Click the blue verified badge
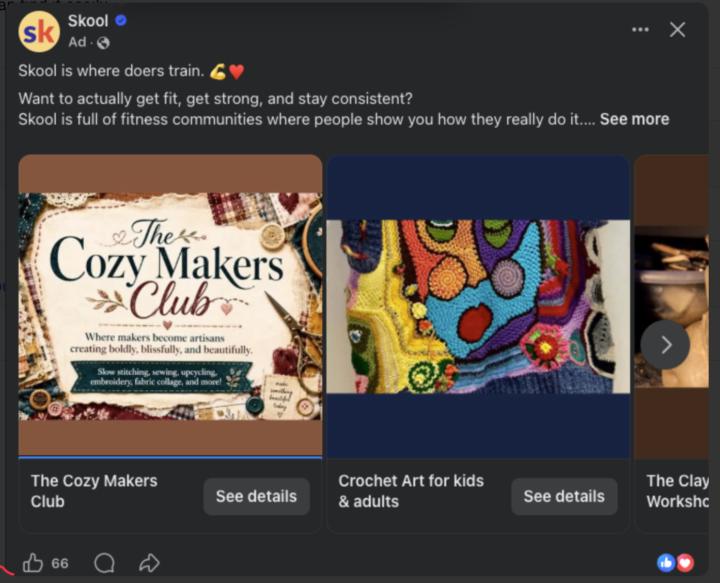The height and width of the screenshot is (583, 720). click(x=121, y=21)
